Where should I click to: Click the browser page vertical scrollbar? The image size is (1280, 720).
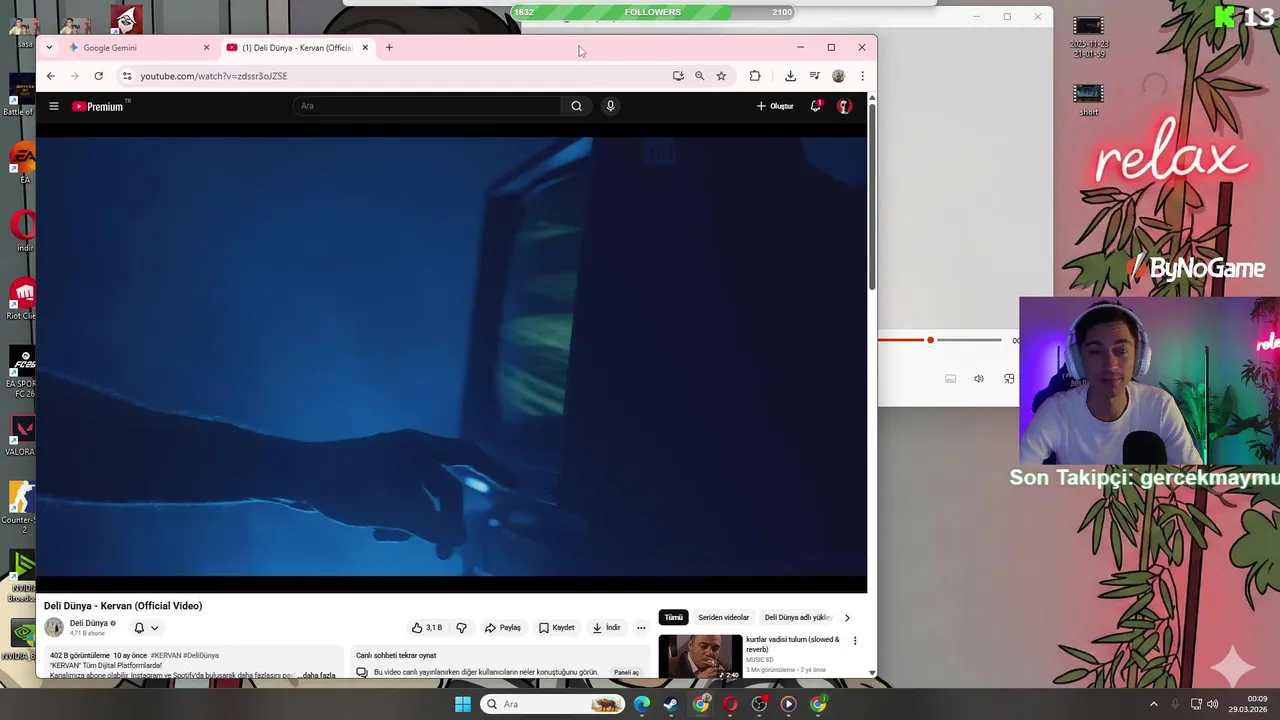(x=872, y=198)
